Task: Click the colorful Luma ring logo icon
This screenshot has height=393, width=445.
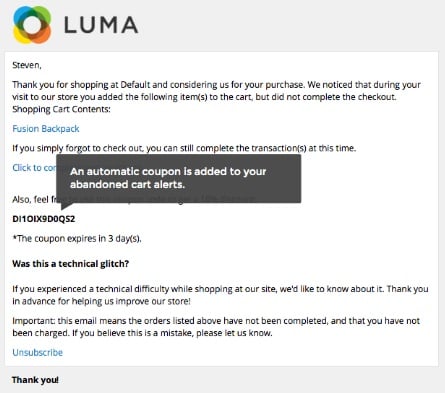Action: click(x=32, y=25)
